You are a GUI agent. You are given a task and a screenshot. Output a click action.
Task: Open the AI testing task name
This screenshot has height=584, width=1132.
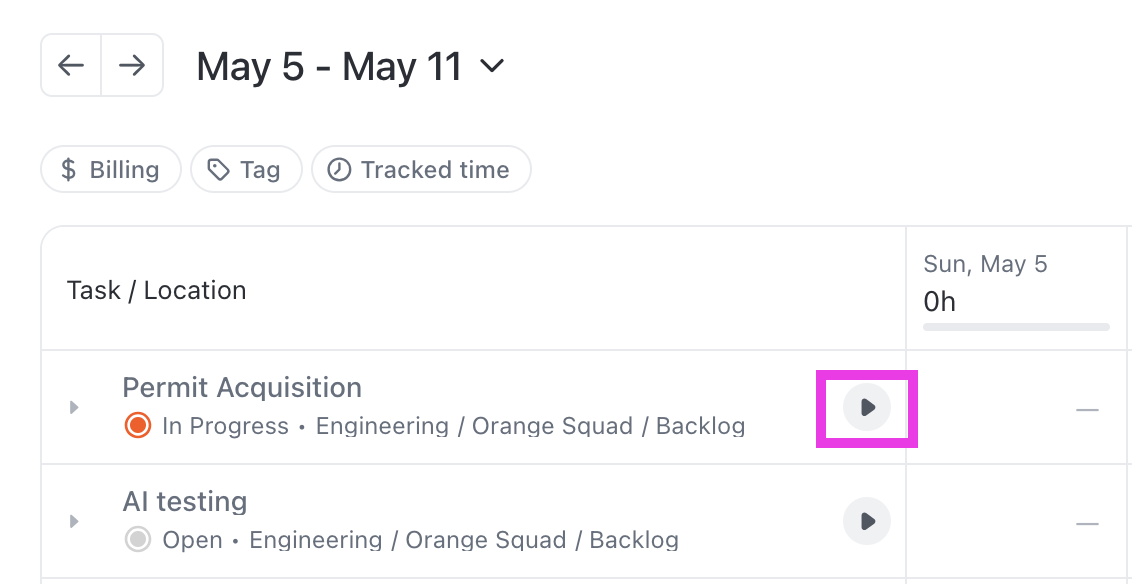click(185, 502)
